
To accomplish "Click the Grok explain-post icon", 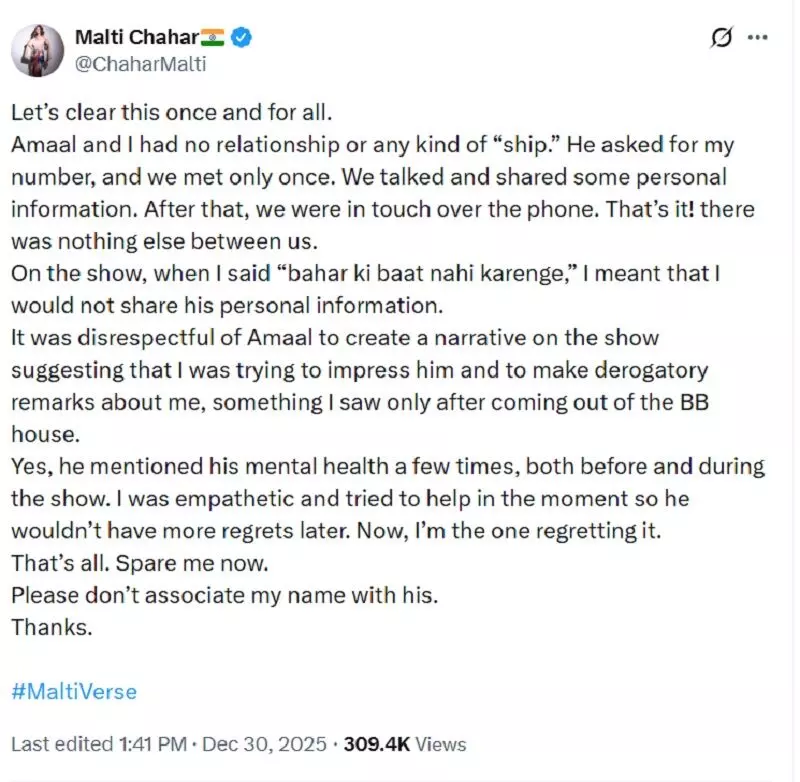I will coord(720,37).
